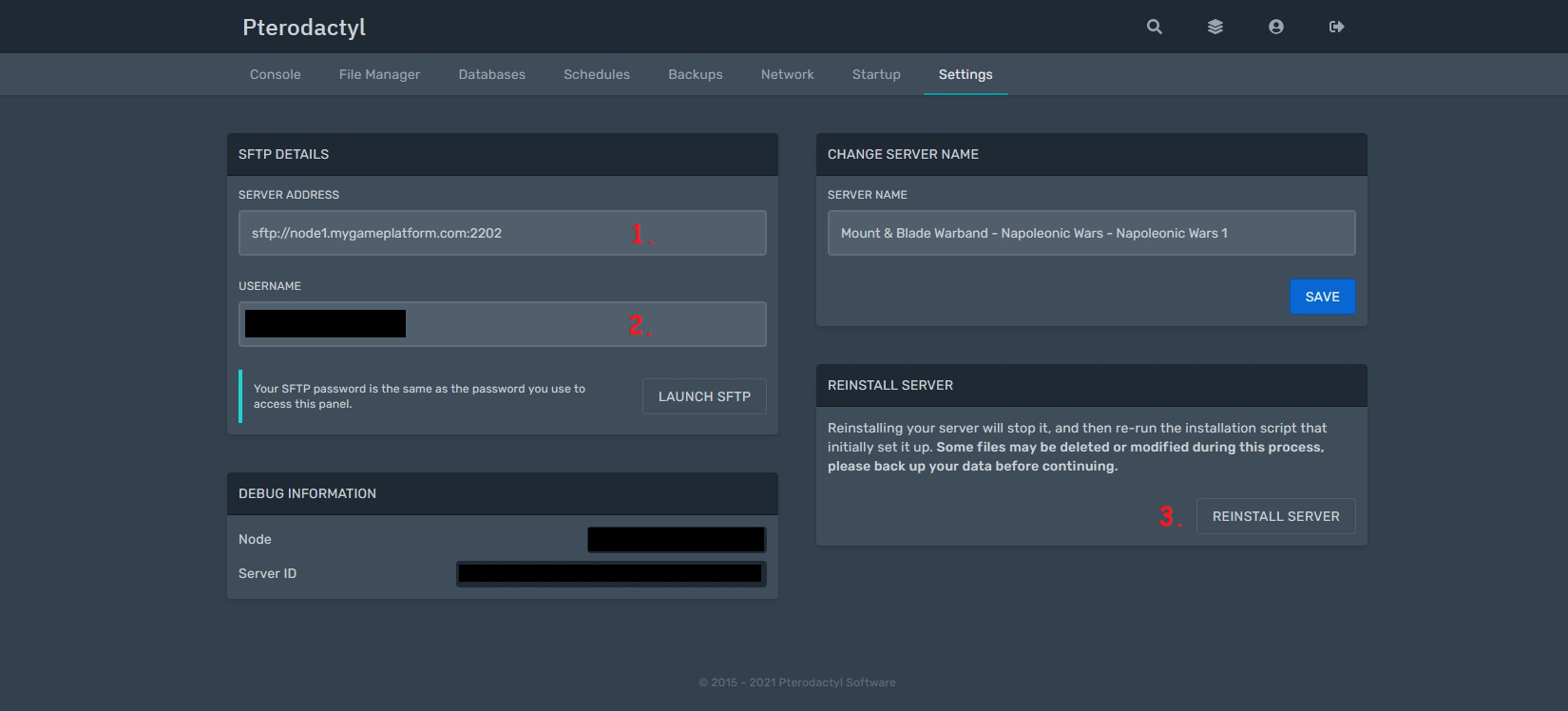Screen dimensions: 1568x711
Task: Click the sign out icon
Action: point(1336,27)
